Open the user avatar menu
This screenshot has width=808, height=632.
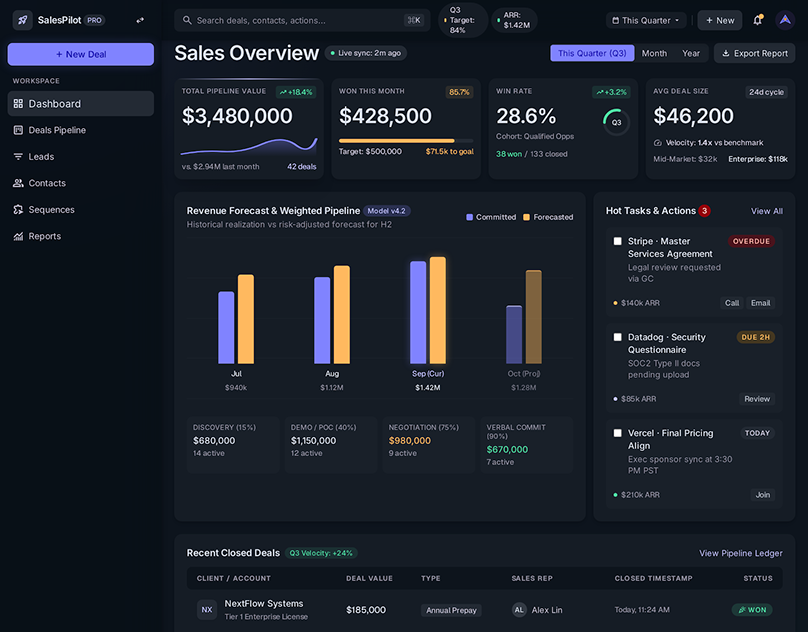click(x=785, y=20)
